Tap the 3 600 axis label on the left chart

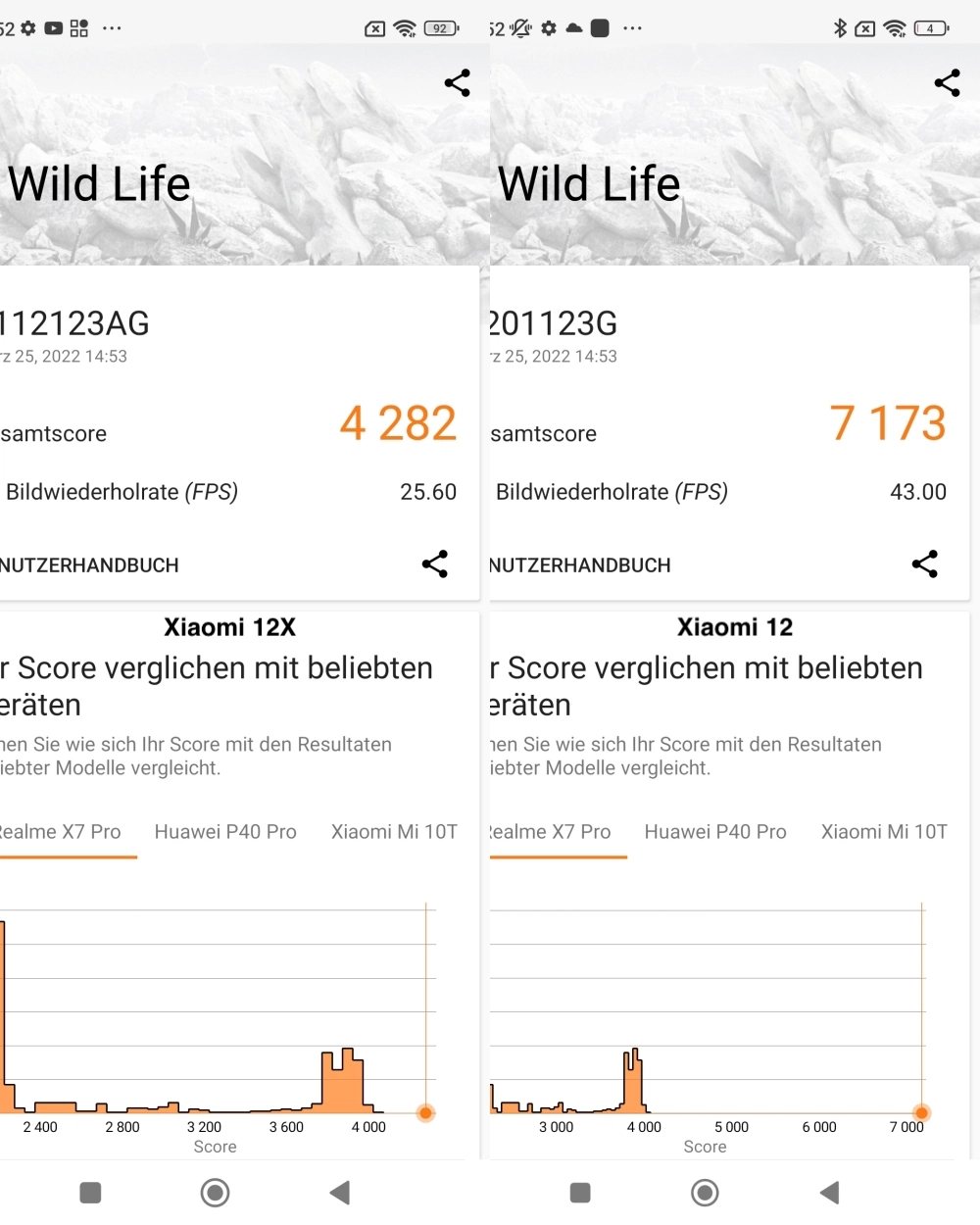pos(286,1127)
